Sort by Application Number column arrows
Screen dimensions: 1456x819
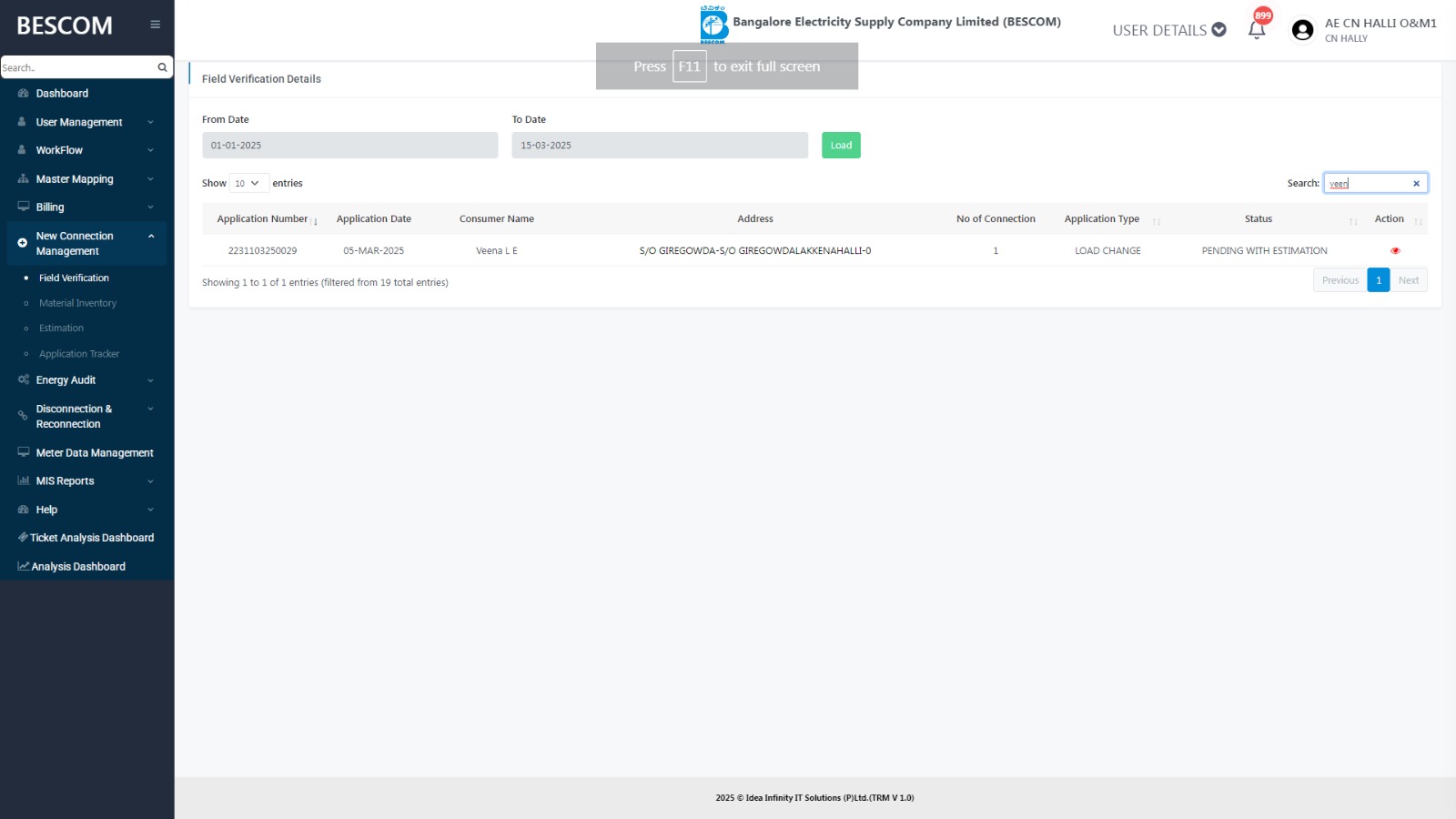[313, 221]
